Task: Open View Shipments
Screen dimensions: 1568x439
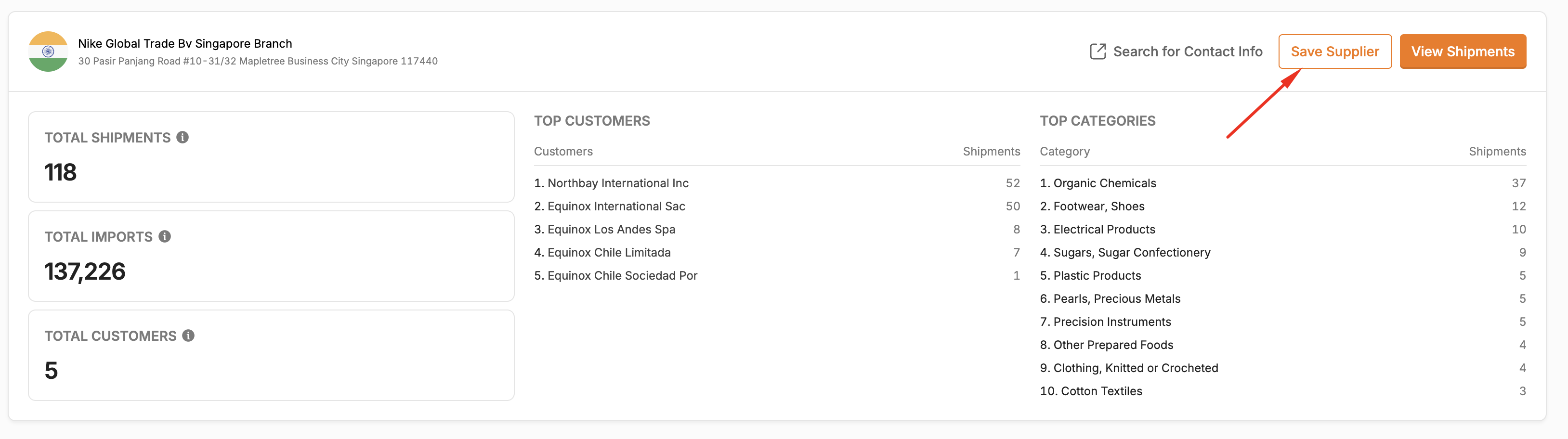Action: (1463, 52)
